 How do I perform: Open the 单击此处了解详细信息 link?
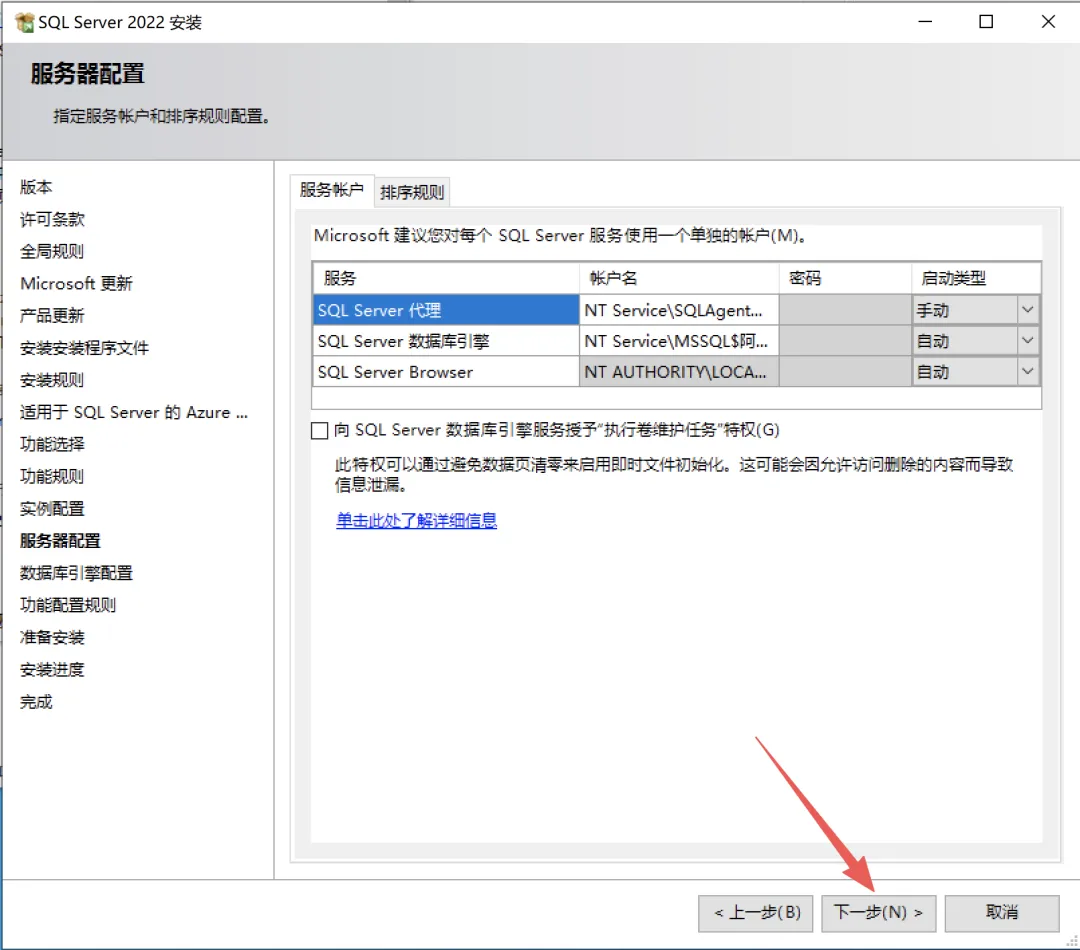tap(416, 520)
